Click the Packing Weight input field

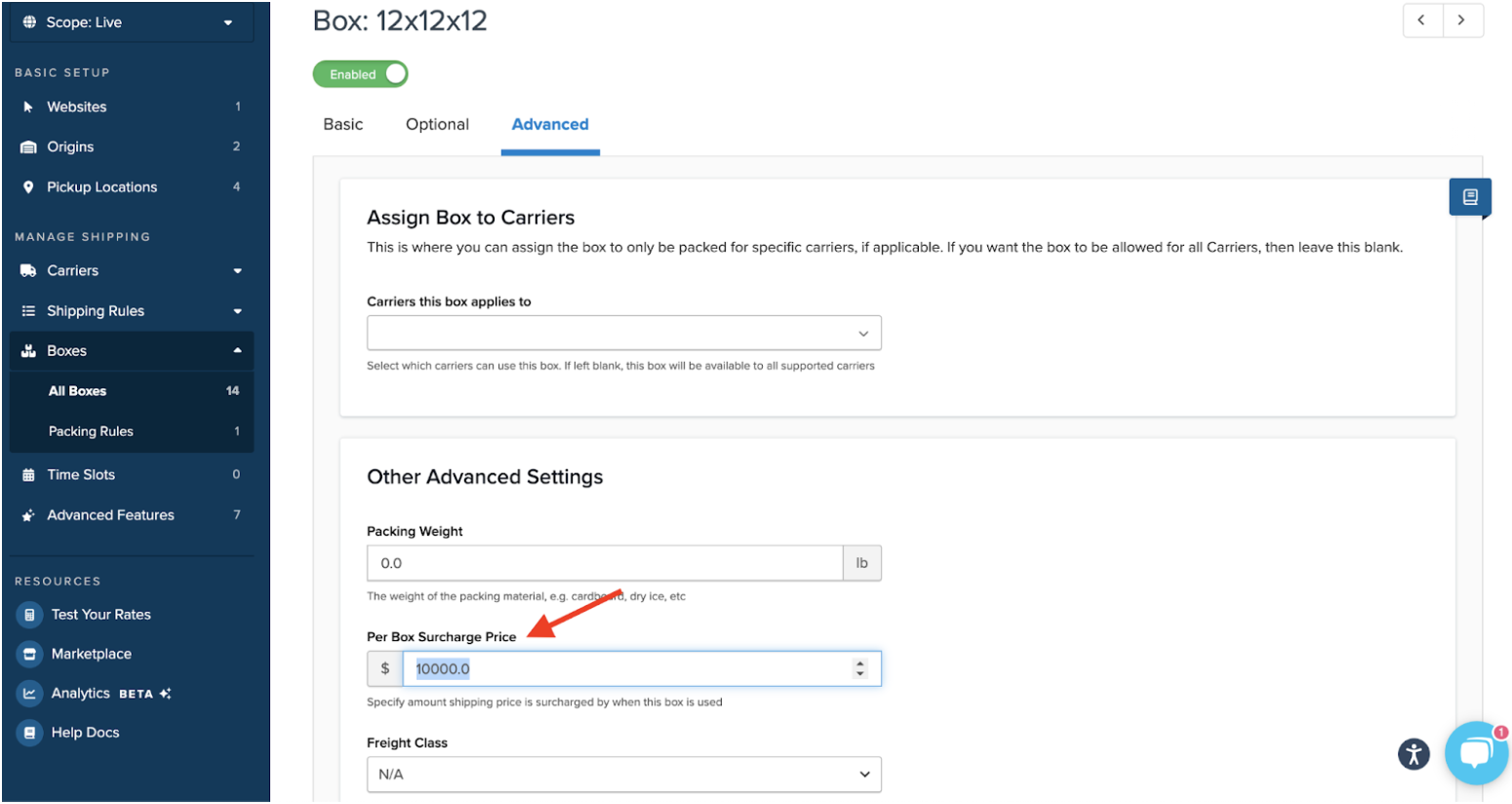(604, 563)
